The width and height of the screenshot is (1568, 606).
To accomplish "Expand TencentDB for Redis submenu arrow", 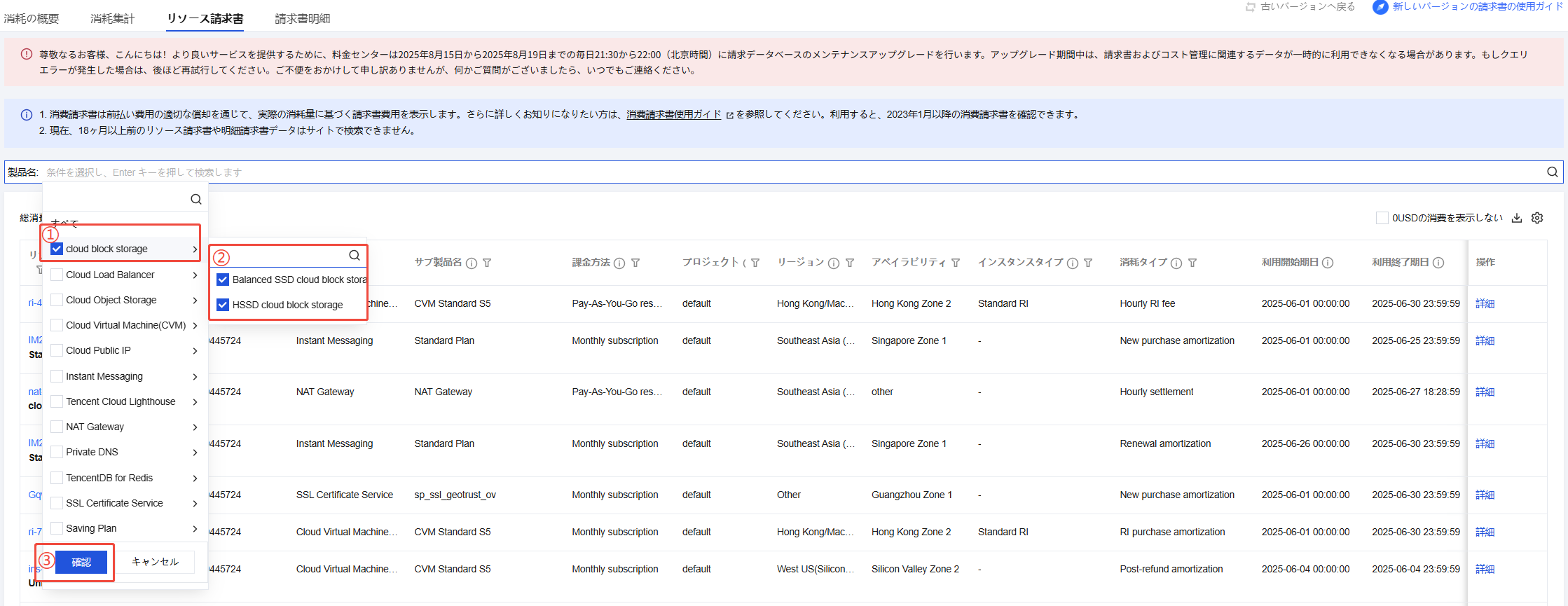I will click(x=195, y=478).
